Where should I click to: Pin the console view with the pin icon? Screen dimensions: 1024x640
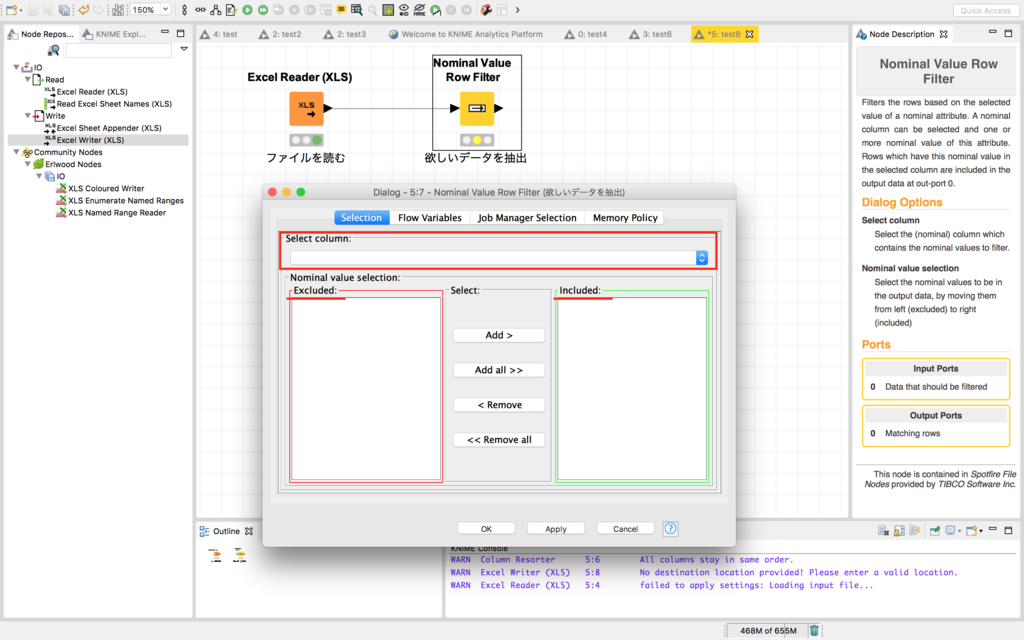(933, 531)
